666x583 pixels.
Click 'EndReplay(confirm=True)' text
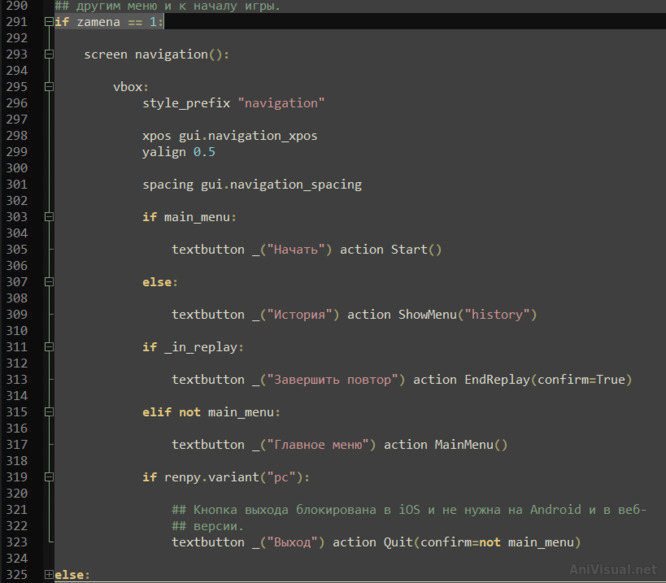(548, 380)
